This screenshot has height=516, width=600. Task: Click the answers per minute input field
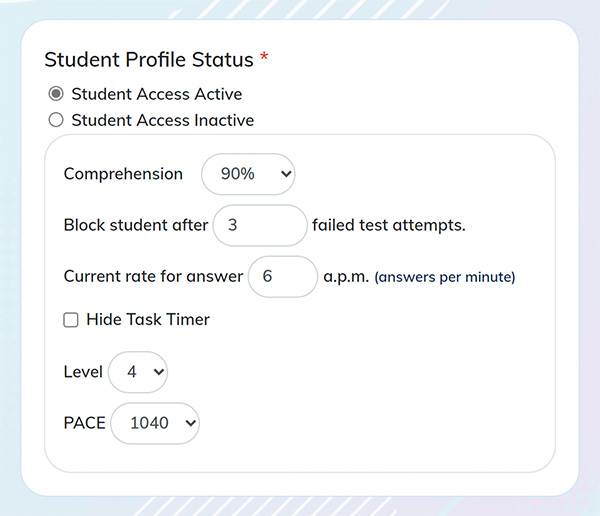pyautogui.click(x=283, y=277)
